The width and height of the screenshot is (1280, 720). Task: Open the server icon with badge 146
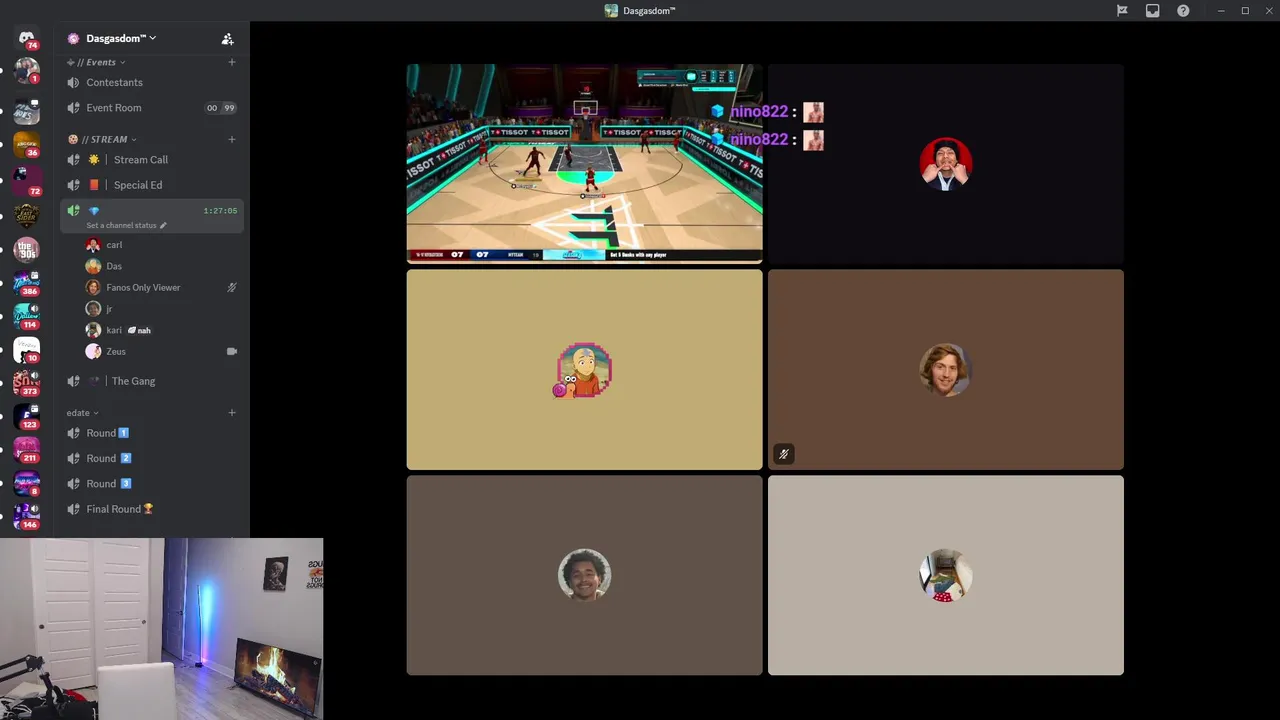click(x=27, y=517)
